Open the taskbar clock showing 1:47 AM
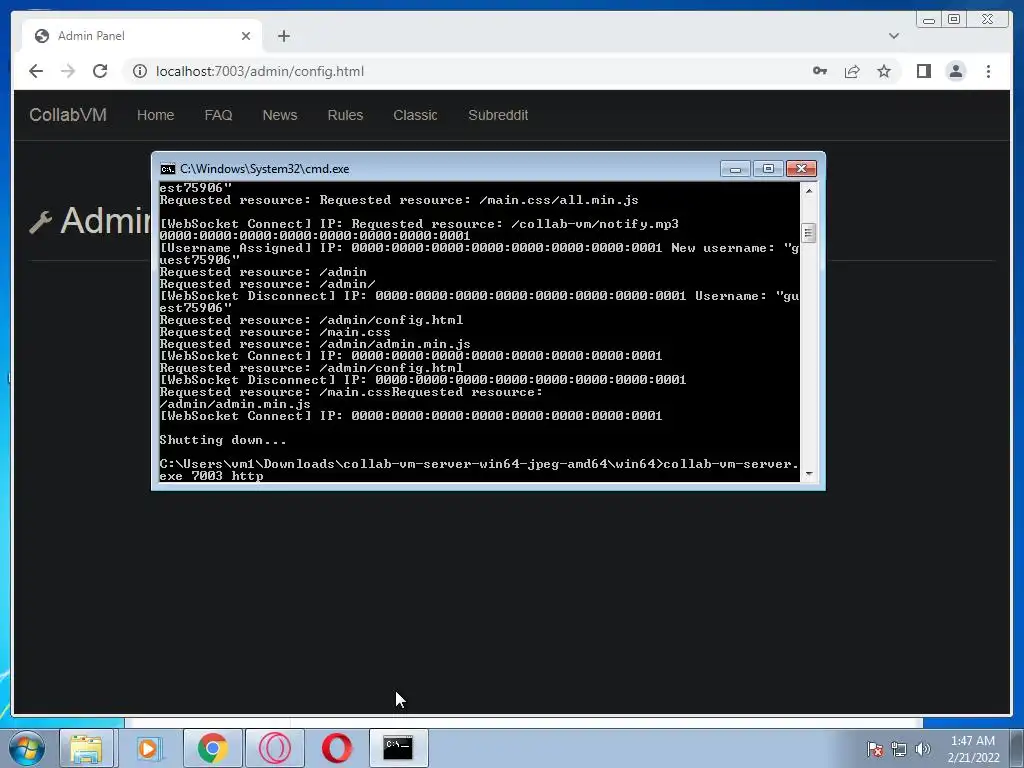 (x=973, y=749)
